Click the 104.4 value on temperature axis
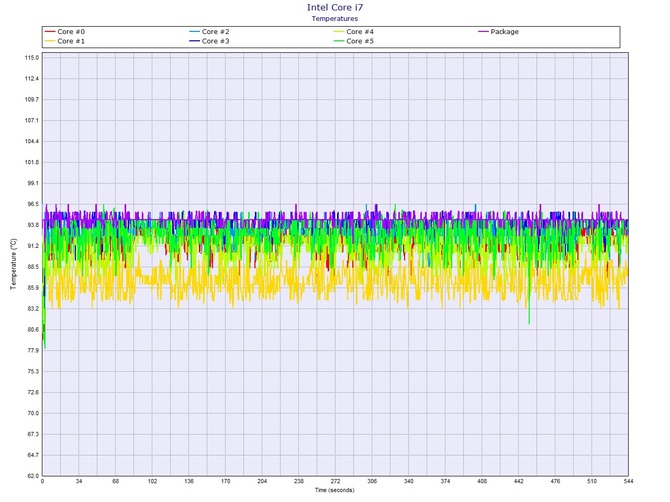The image size is (670, 502). [x=32, y=141]
